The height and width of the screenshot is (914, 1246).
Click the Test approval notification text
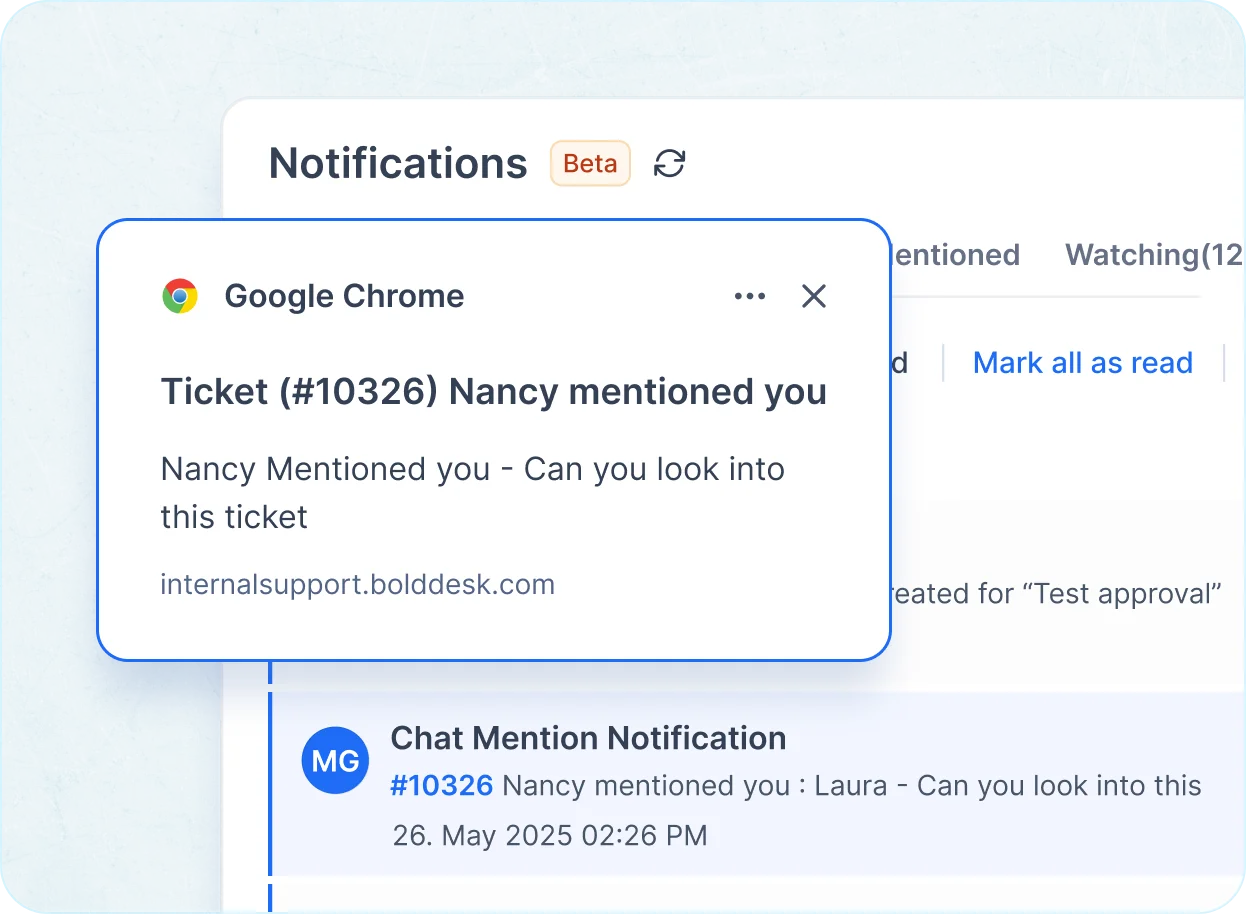pos(1056,594)
